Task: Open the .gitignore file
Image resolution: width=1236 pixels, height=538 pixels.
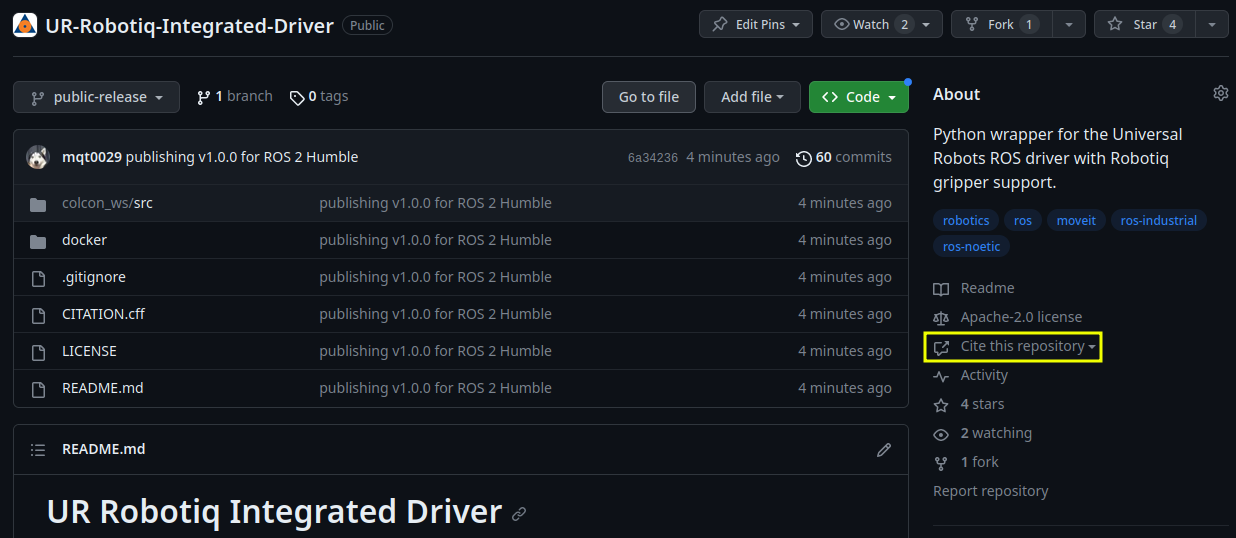Action: (x=94, y=277)
